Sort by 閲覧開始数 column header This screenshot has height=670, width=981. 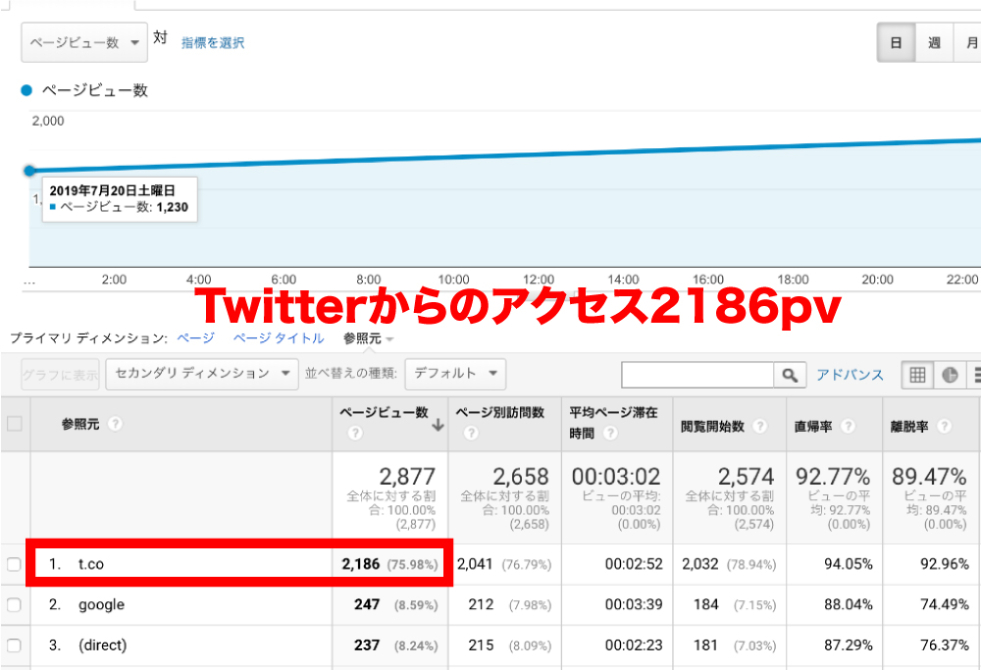(713, 426)
